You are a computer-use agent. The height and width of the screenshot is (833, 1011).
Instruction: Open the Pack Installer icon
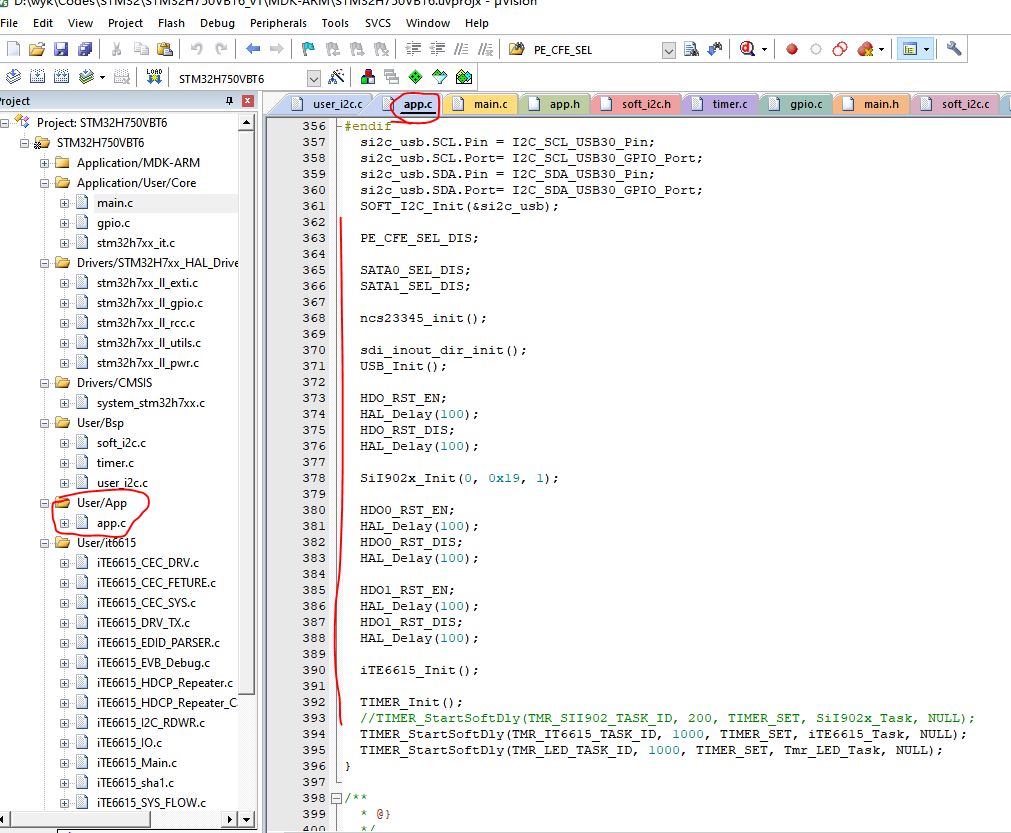[464, 77]
